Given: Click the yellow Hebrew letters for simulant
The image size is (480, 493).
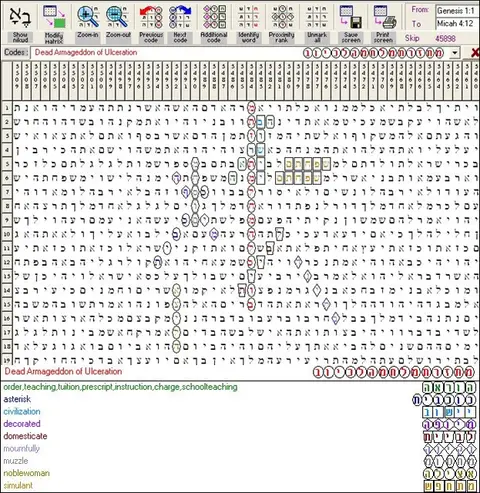Looking at the screenshot, I should 449,486.
